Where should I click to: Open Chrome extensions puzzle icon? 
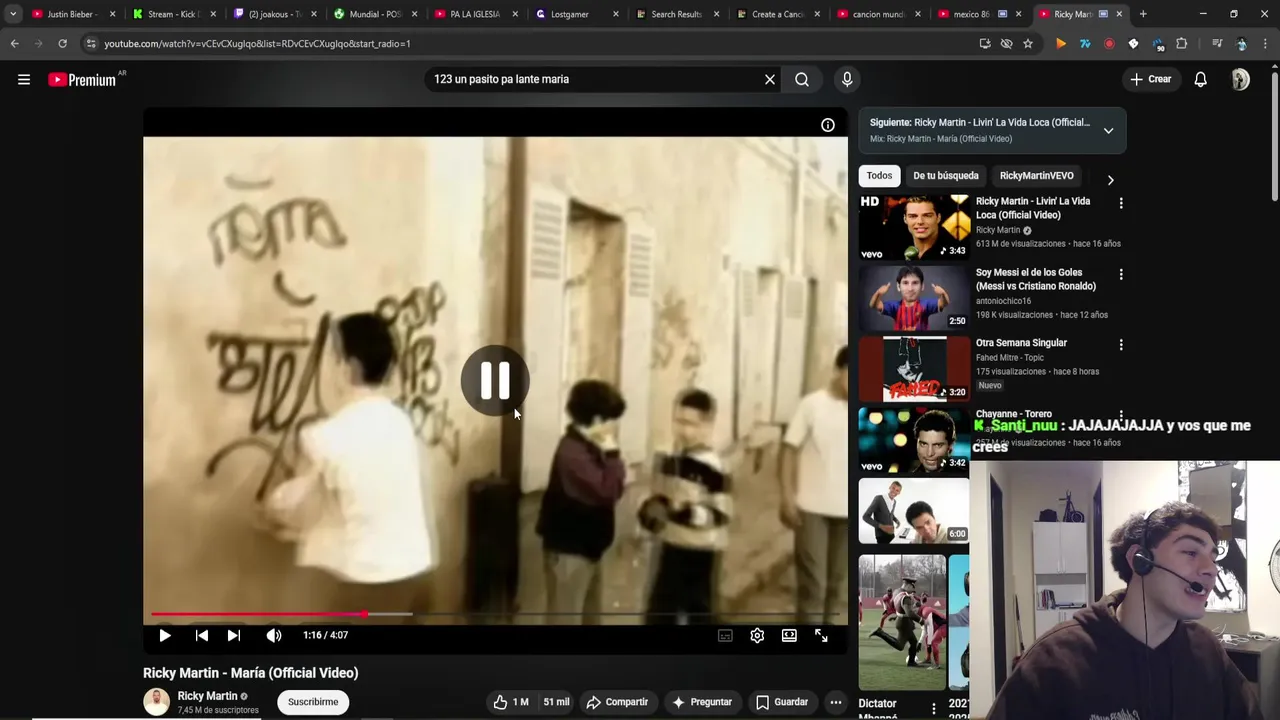tap(1182, 44)
